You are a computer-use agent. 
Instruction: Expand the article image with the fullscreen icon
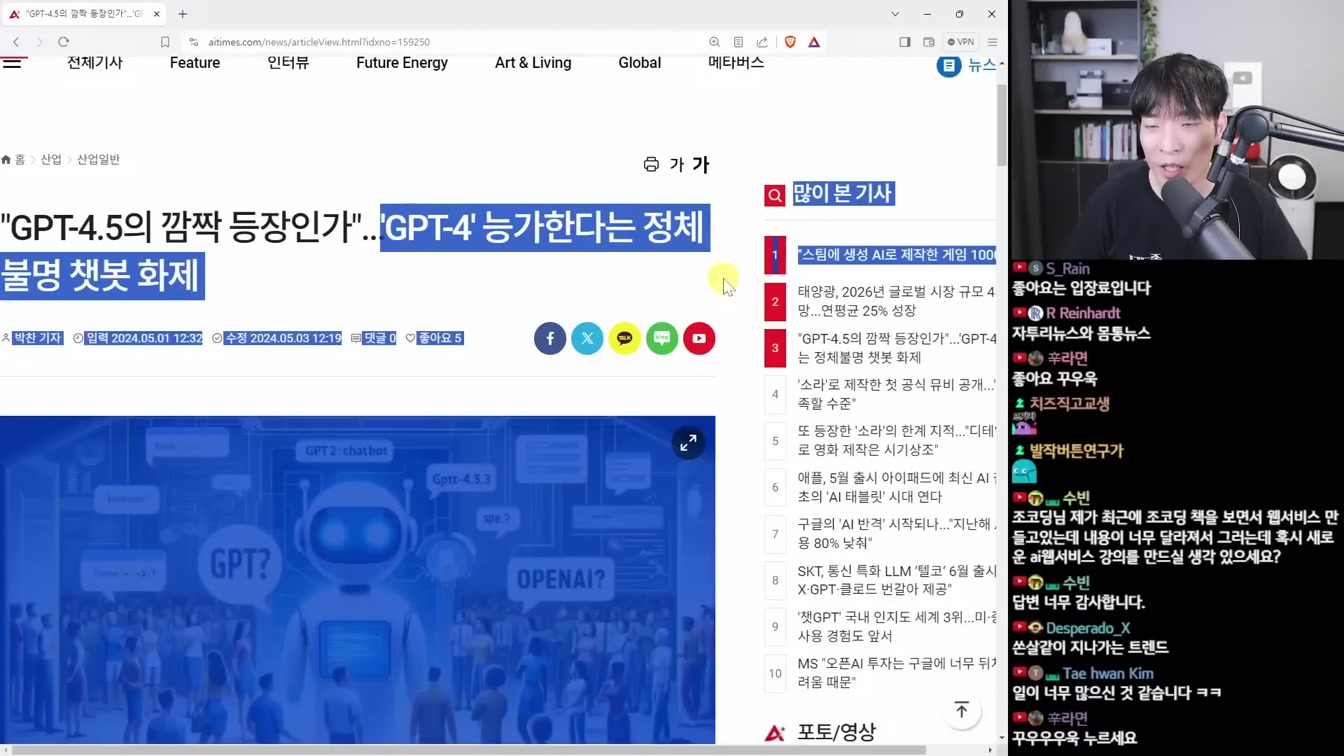pyautogui.click(x=688, y=443)
